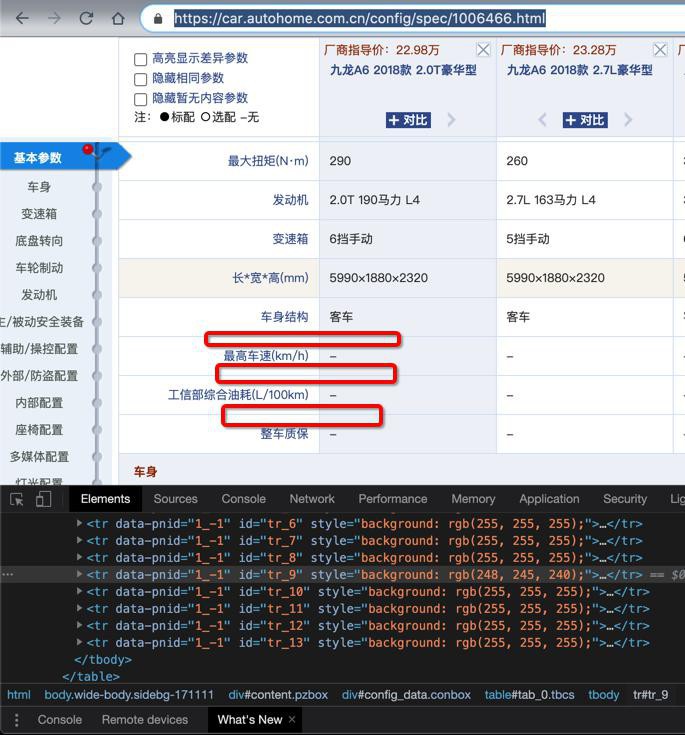The image size is (685, 735).
Task: Jump to 车轮制动 section in the sidebar
Action: (39, 268)
